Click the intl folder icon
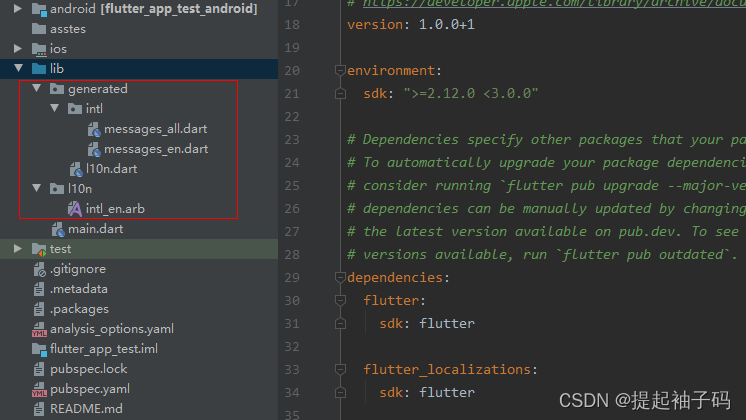Viewport: 746px width, 420px height. 75,108
